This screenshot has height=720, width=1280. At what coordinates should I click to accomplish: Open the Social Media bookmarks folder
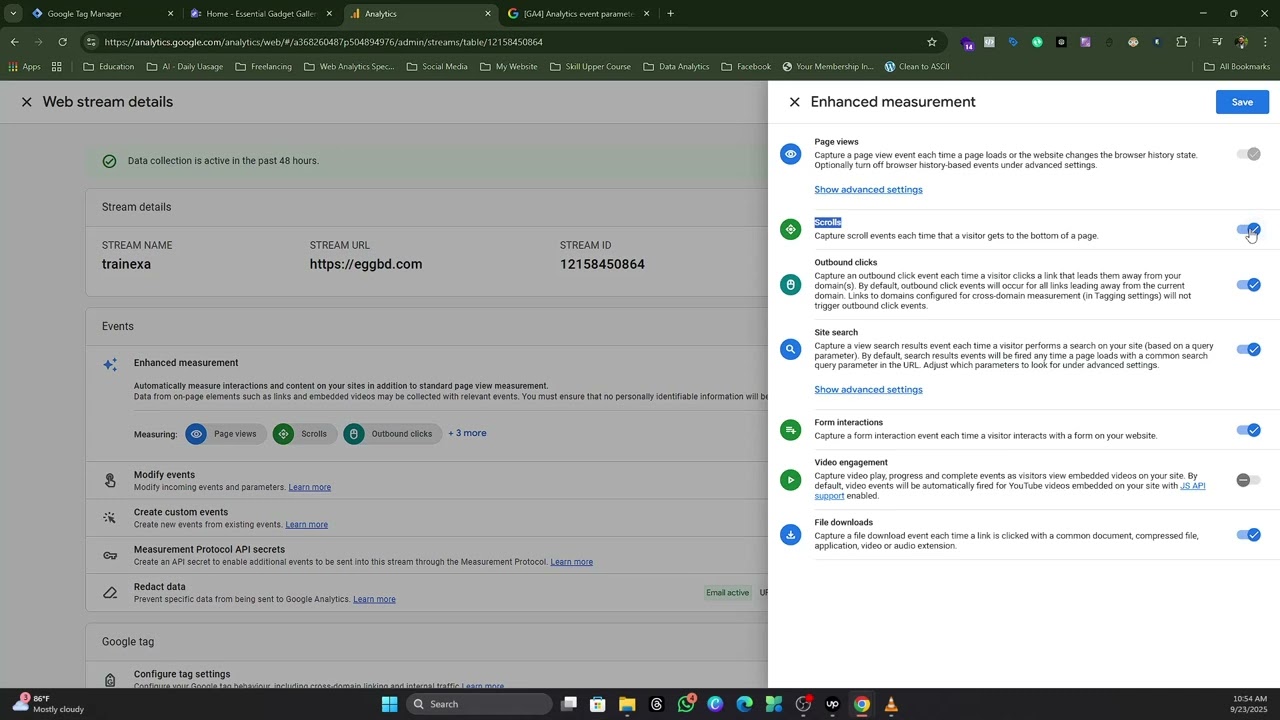tap(436, 67)
